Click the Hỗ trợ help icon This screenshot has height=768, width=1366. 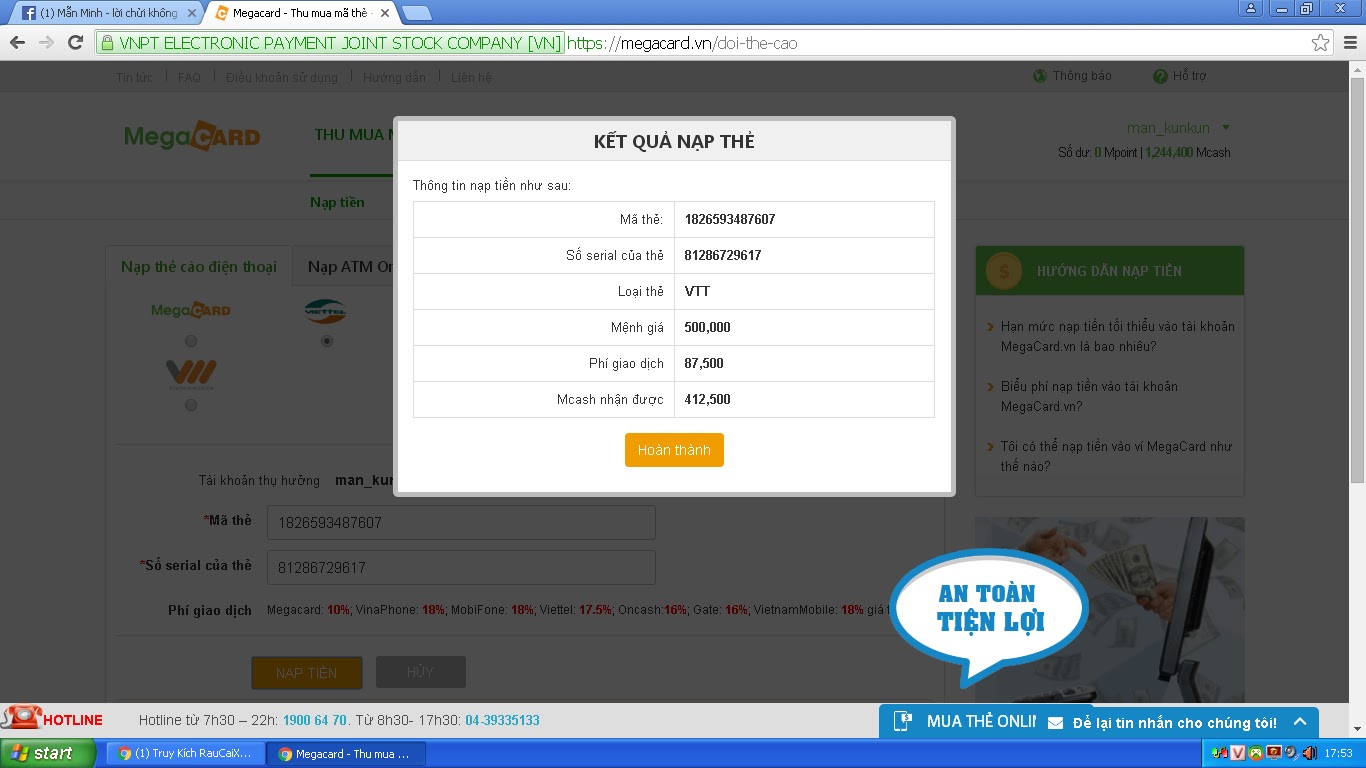tap(1160, 76)
